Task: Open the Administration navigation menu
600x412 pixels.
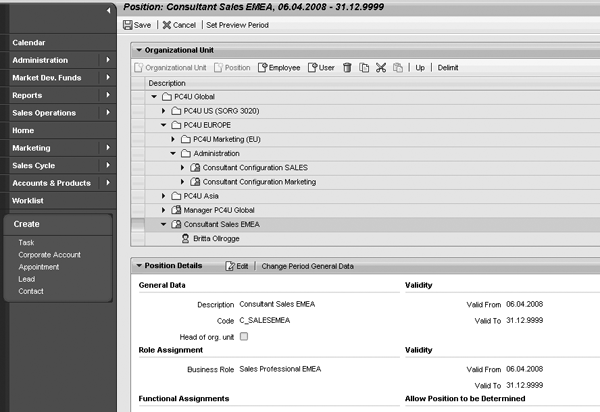Action: click(58, 60)
